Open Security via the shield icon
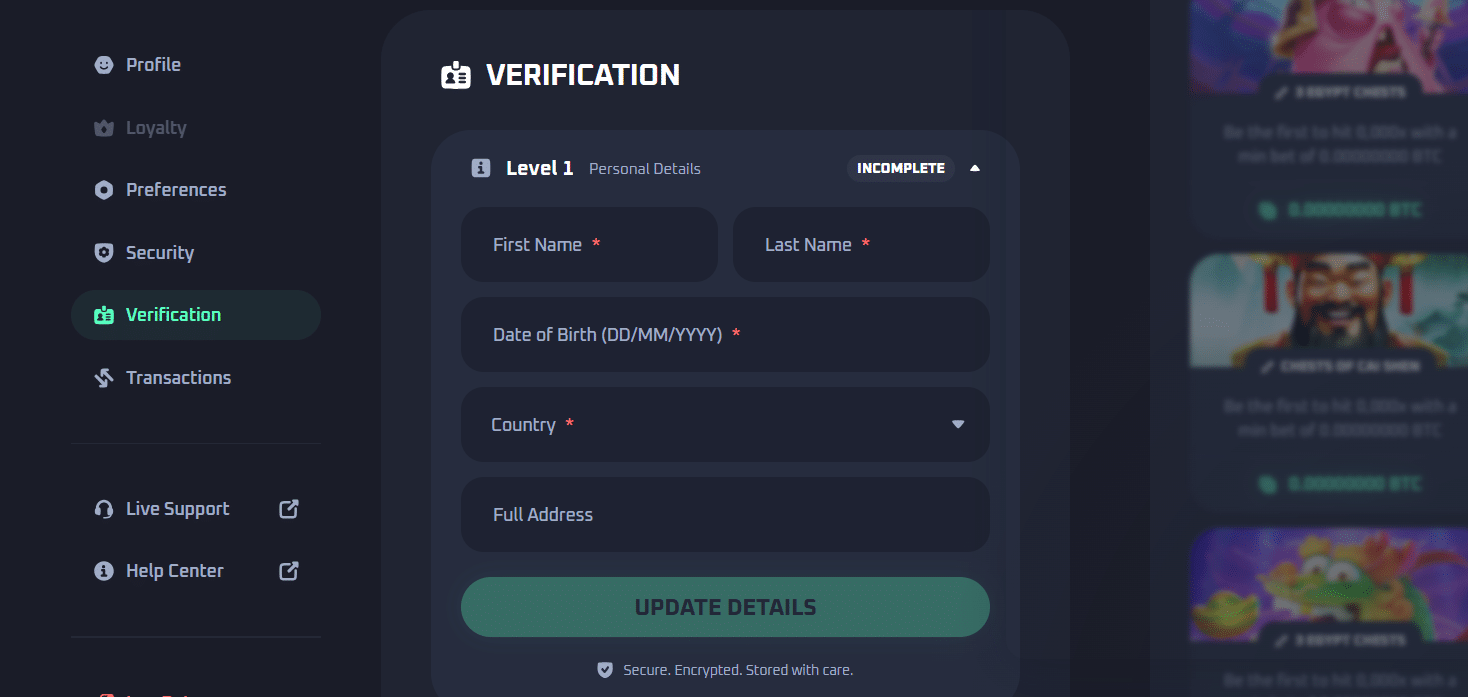This screenshot has width=1468, height=697. [103, 252]
